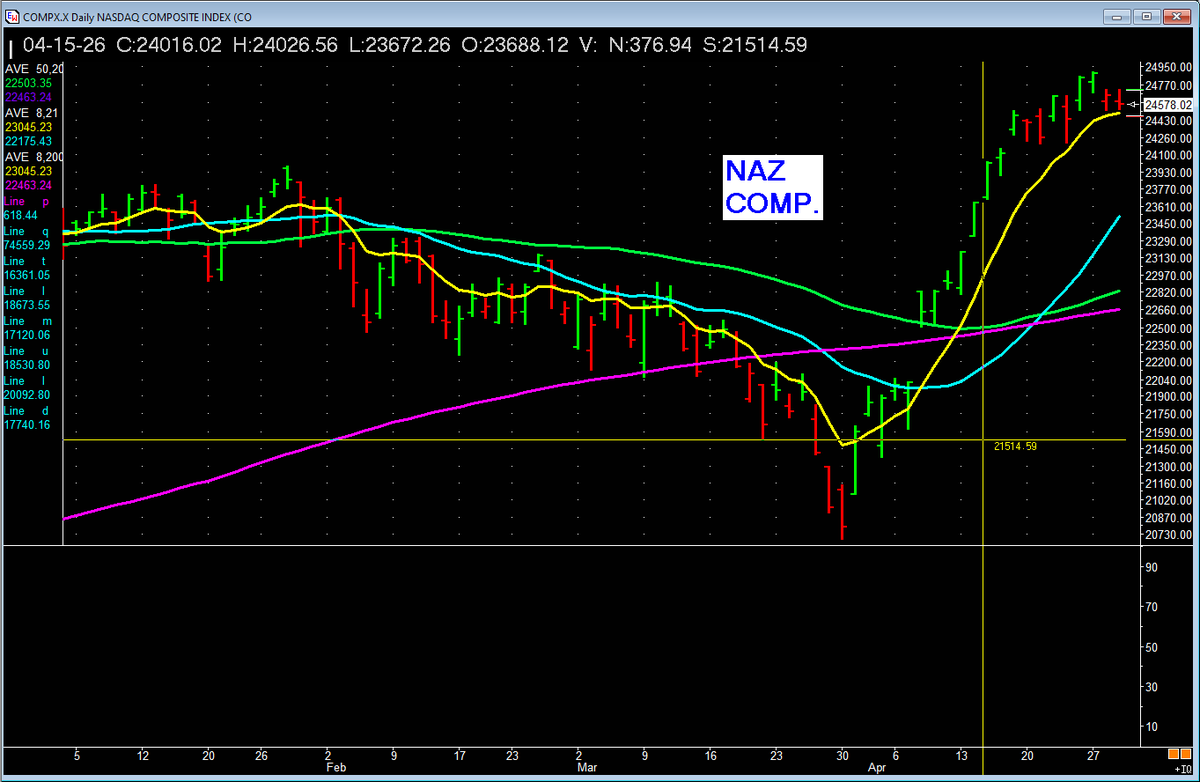Select the Line u study label
Screen dimensions: 1200x782
(x=27, y=351)
